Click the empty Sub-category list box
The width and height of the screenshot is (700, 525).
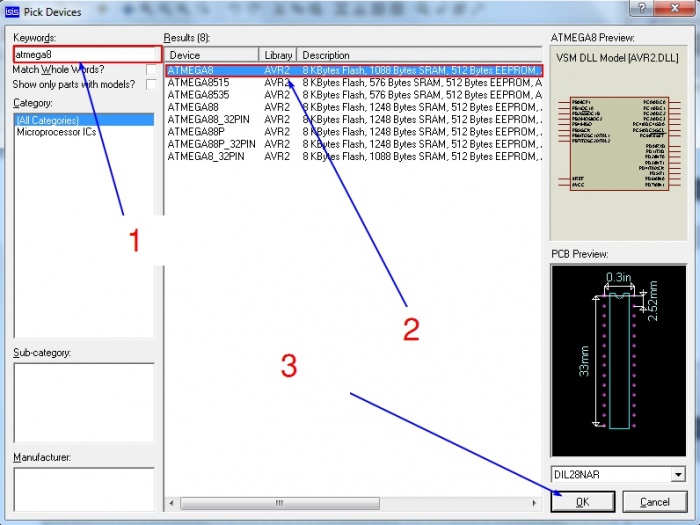click(84, 402)
